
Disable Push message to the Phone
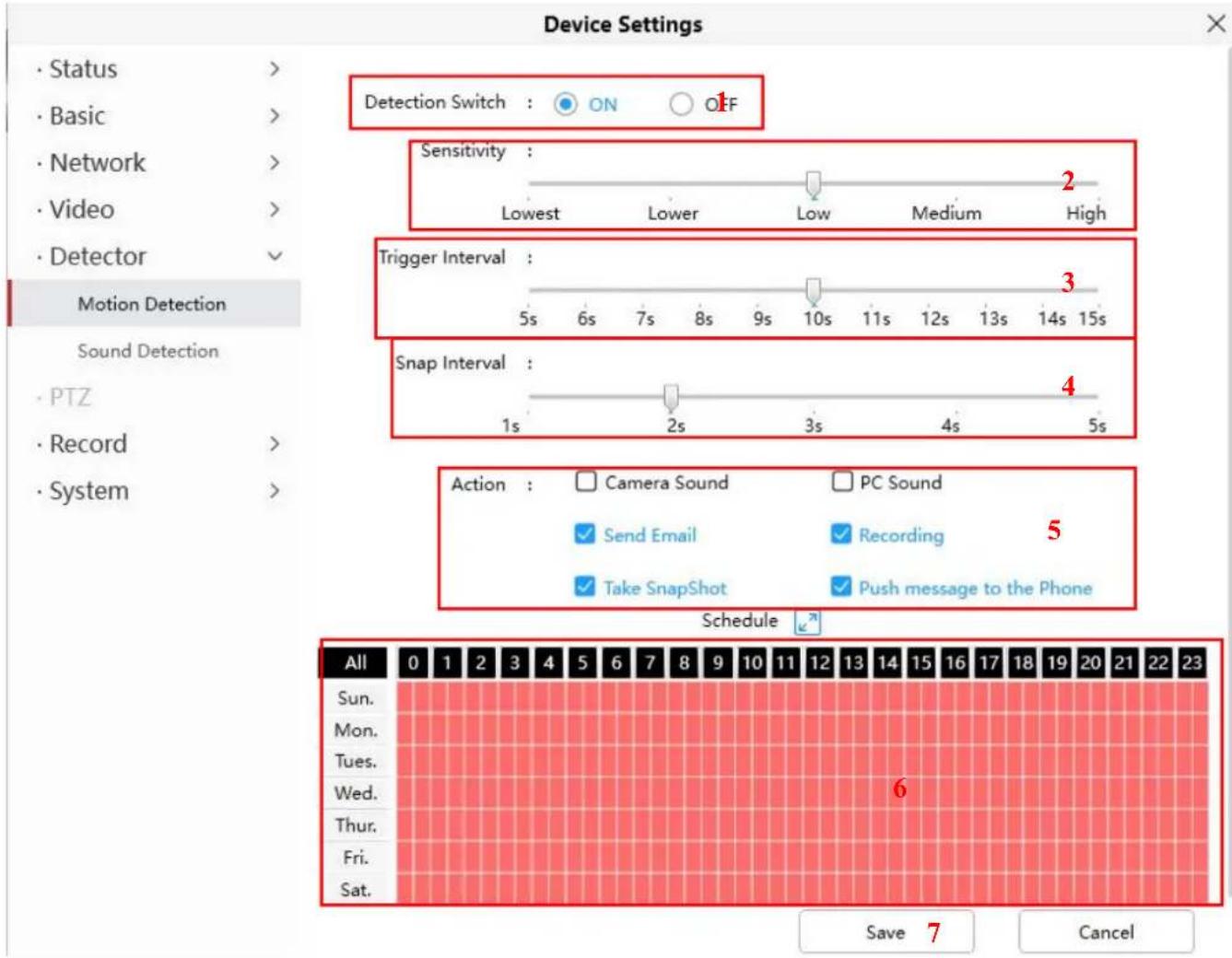tap(841, 587)
